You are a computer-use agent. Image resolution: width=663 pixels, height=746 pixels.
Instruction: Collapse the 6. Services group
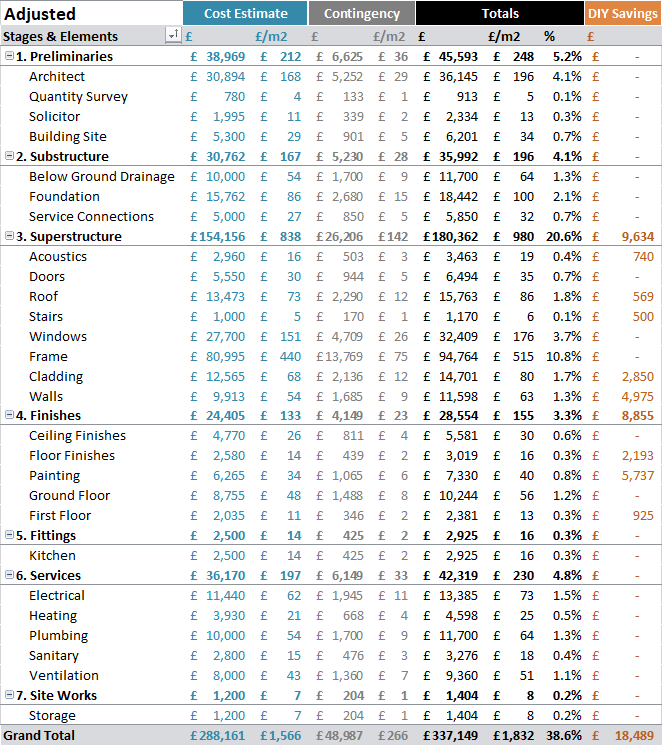coord(9,575)
